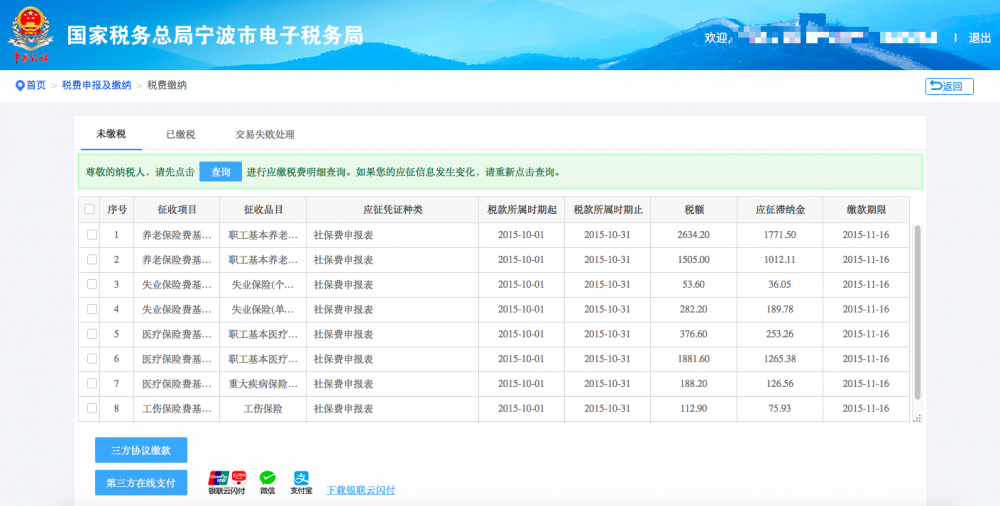Check the box for row 5

(x=92, y=334)
